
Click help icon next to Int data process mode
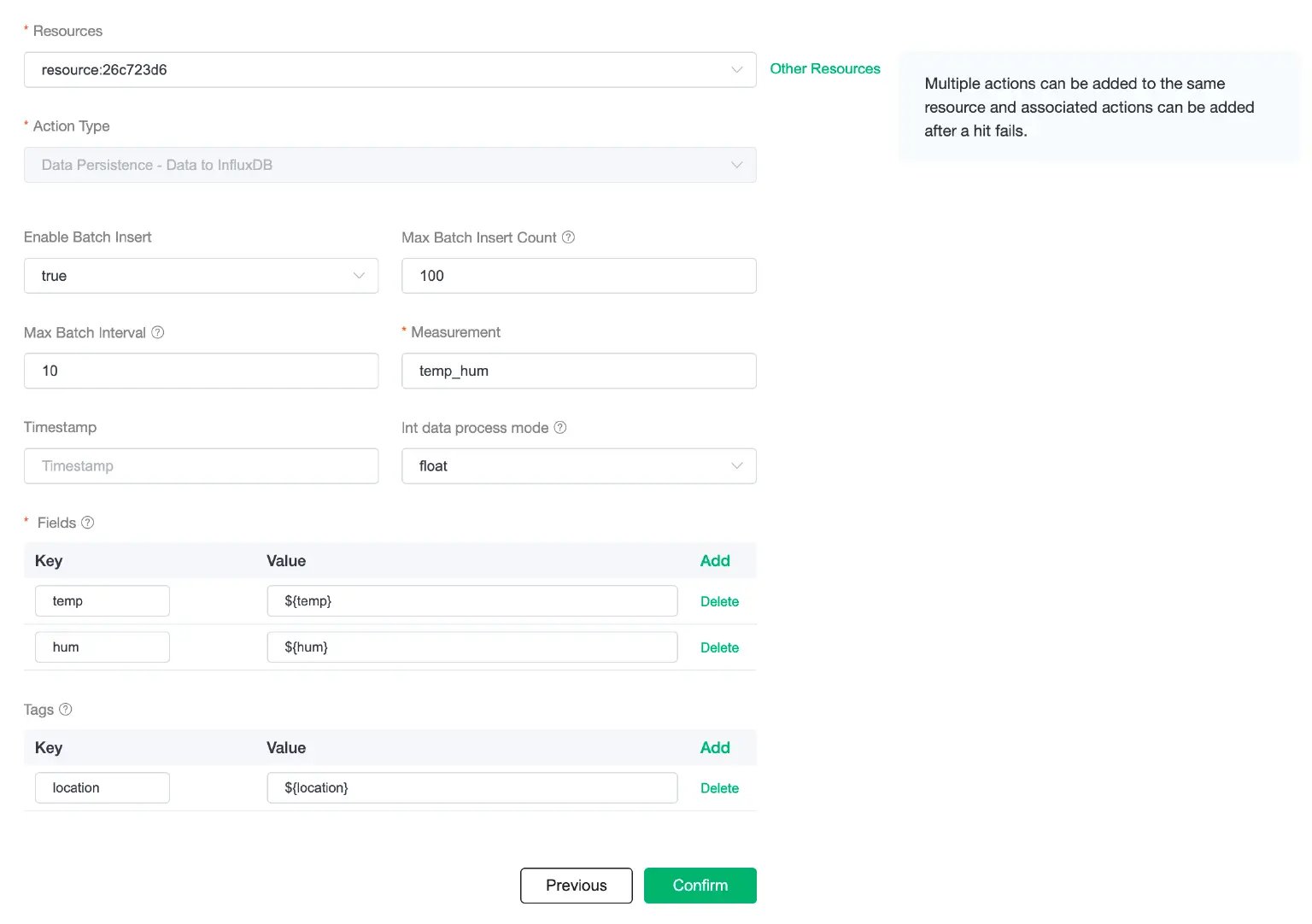pos(560,427)
